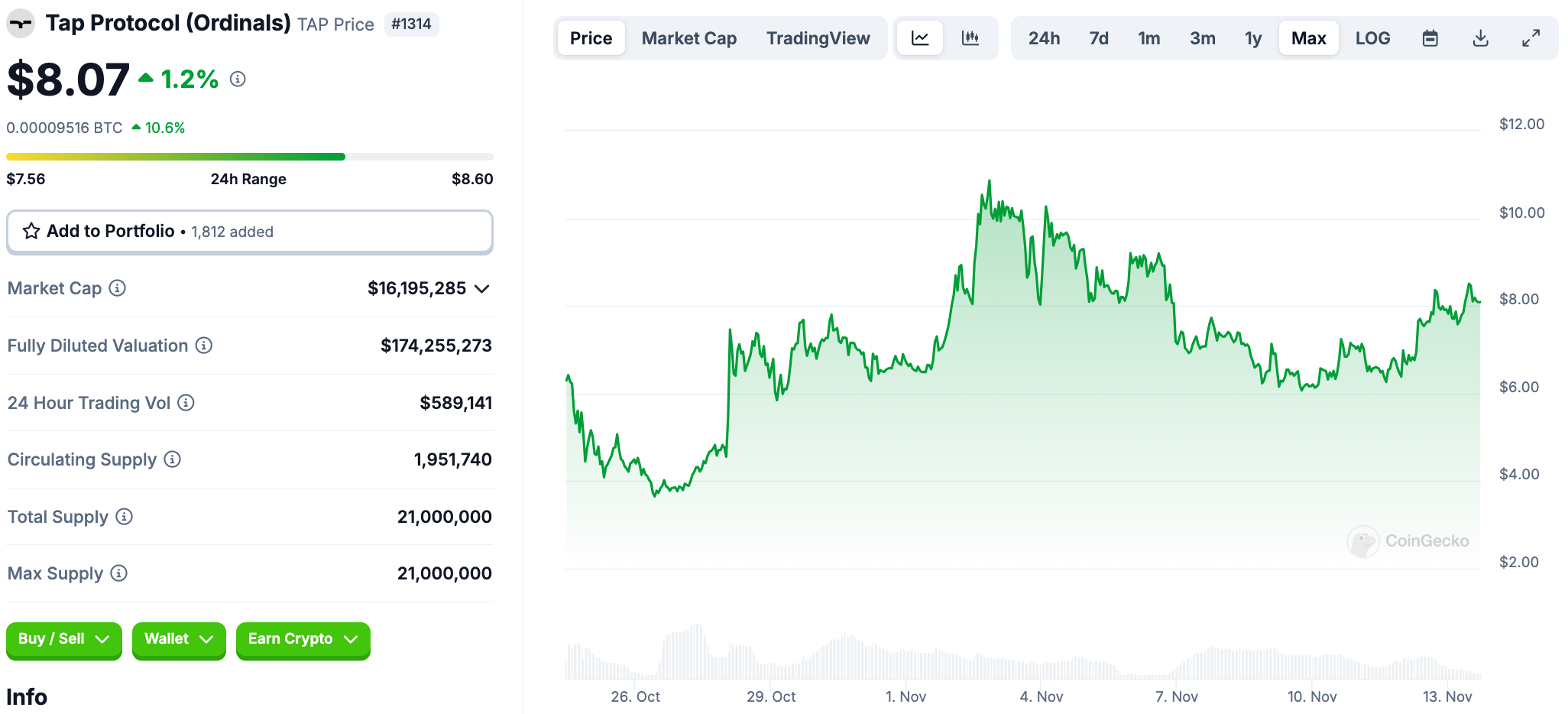Image resolution: width=1568 pixels, height=714 pixels.
Task: Open the price change info icon beside 1.2%
Action: click(238, 79)
